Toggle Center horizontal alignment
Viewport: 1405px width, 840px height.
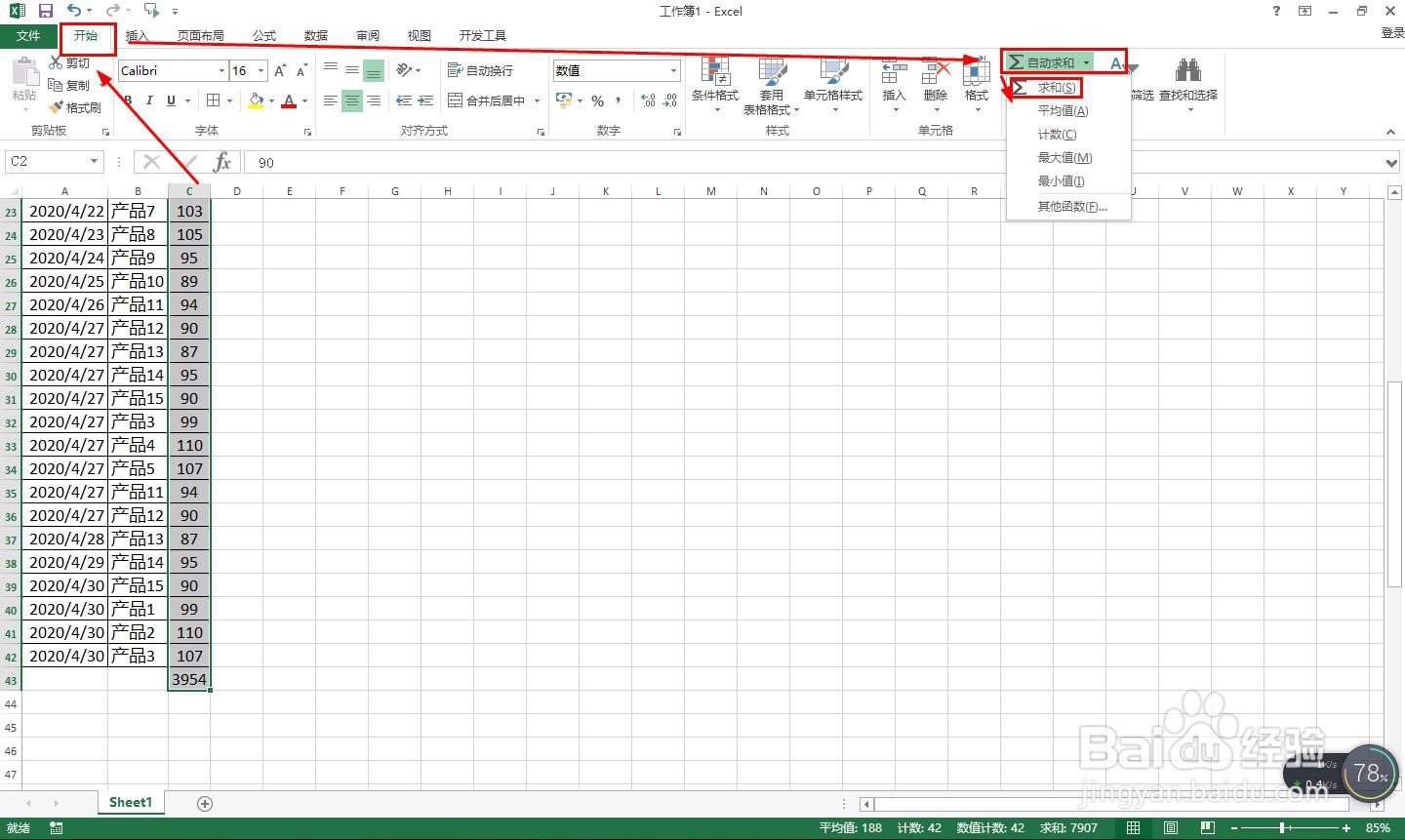point(352,100)
